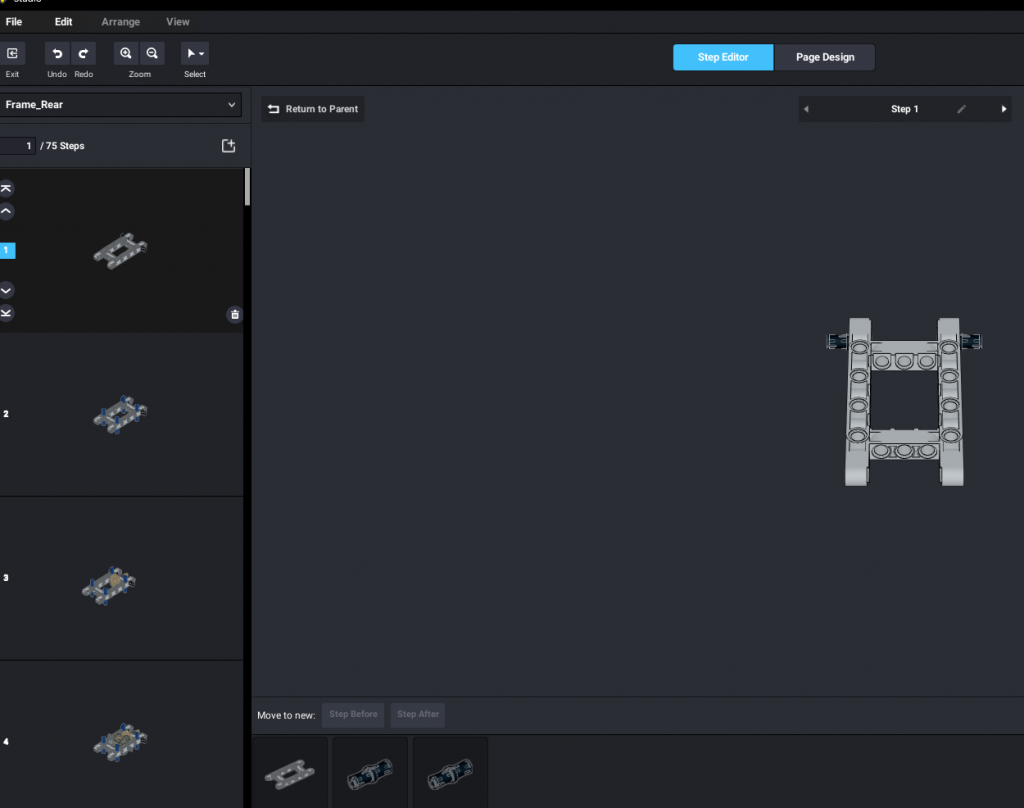Zoom out with magnifier minus icon
Viewport: 1024px width, 808px height.
[152, 54]
